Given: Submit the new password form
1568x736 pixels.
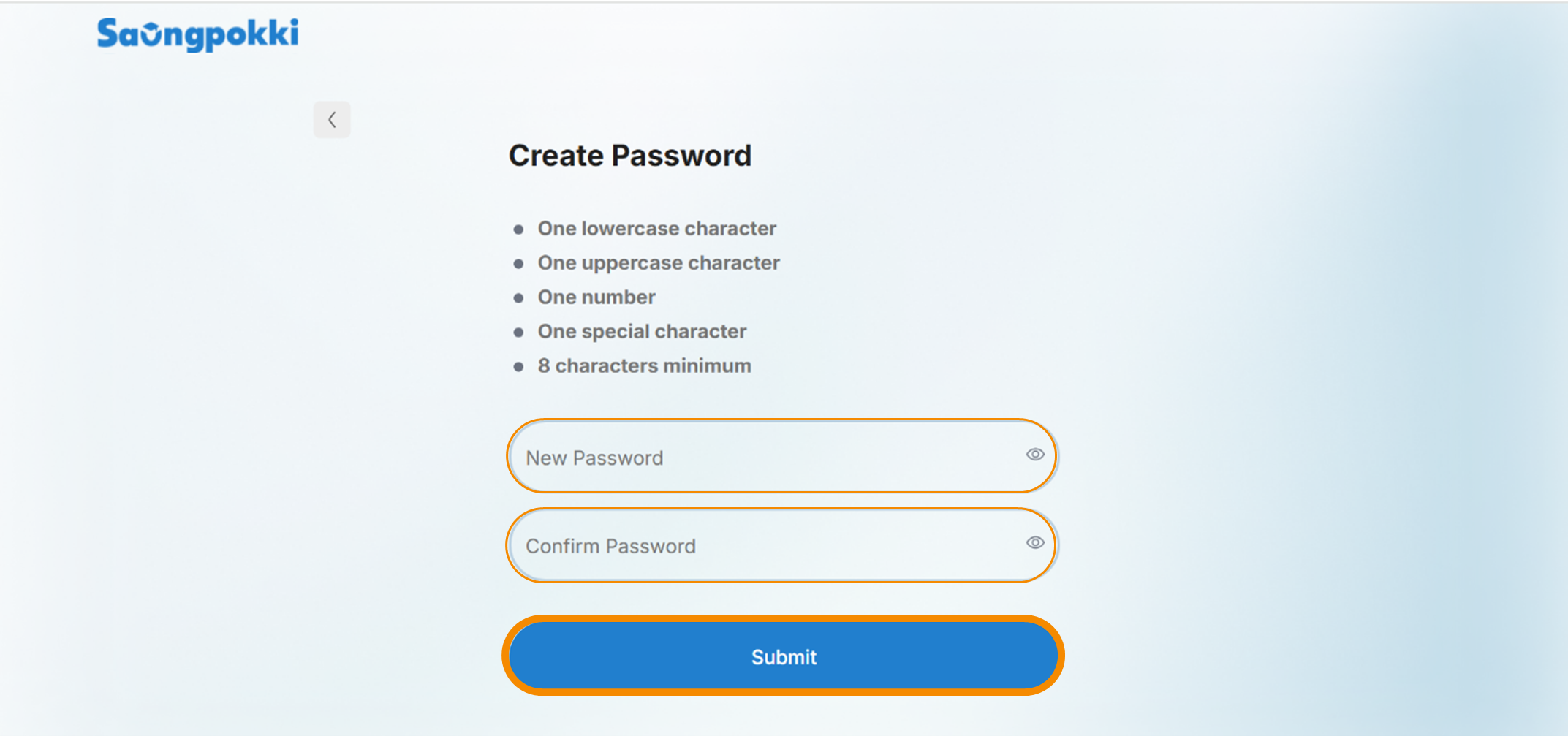Looking at the screenshot, I should click(x=783, y=656).
